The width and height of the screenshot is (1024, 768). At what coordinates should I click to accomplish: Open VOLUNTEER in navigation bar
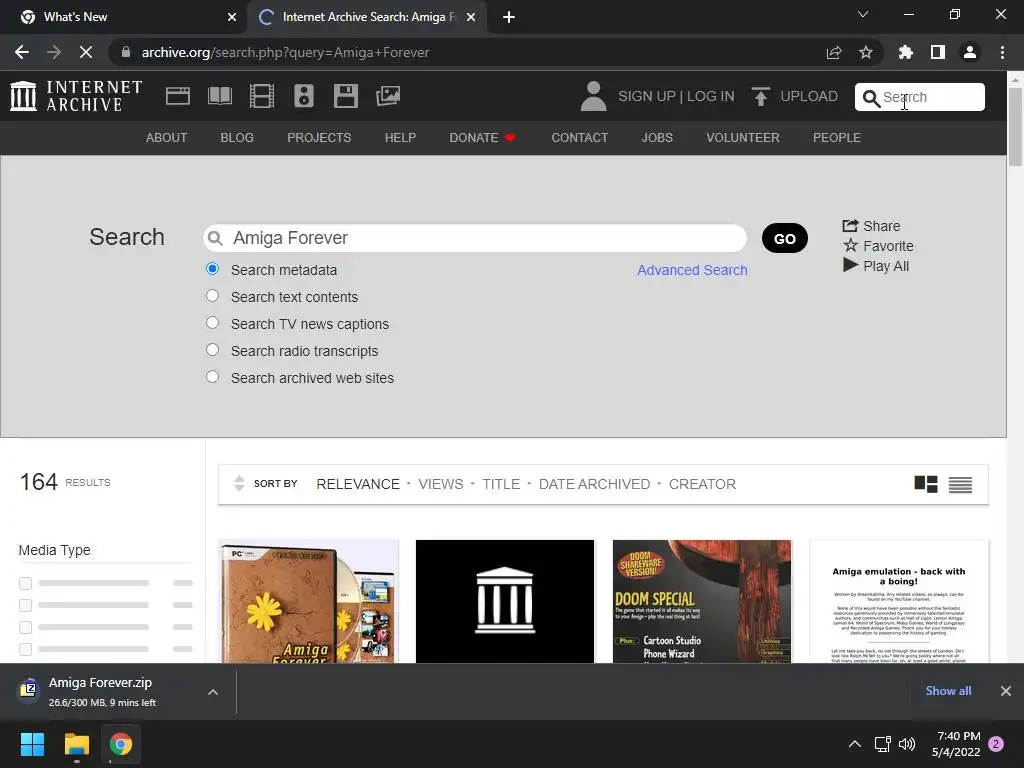tap(743, 138)
